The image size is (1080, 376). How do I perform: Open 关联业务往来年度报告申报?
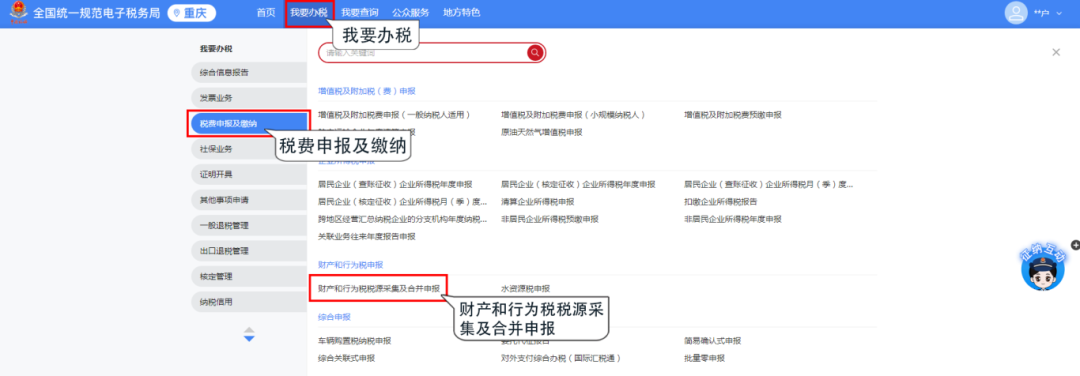(x=366, y=236)
